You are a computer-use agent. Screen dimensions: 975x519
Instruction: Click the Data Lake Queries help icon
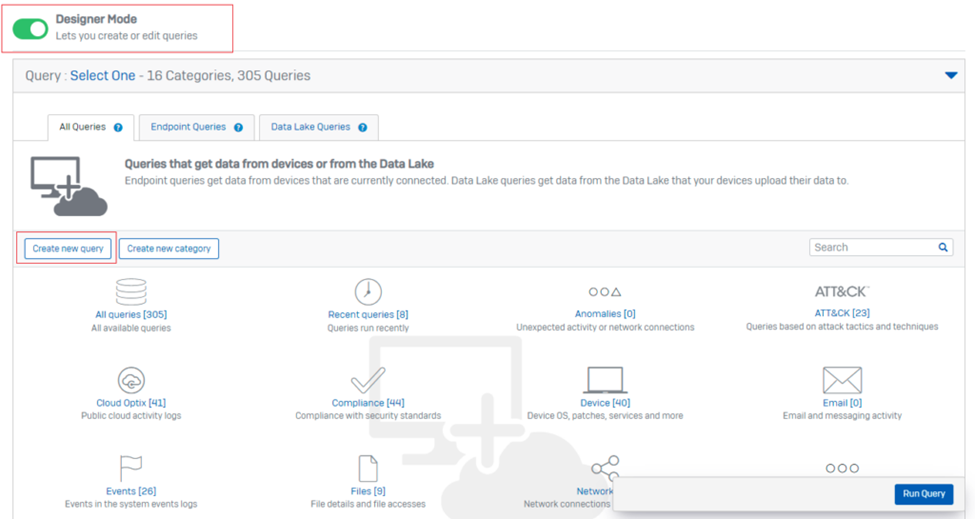tap(363, 127)
